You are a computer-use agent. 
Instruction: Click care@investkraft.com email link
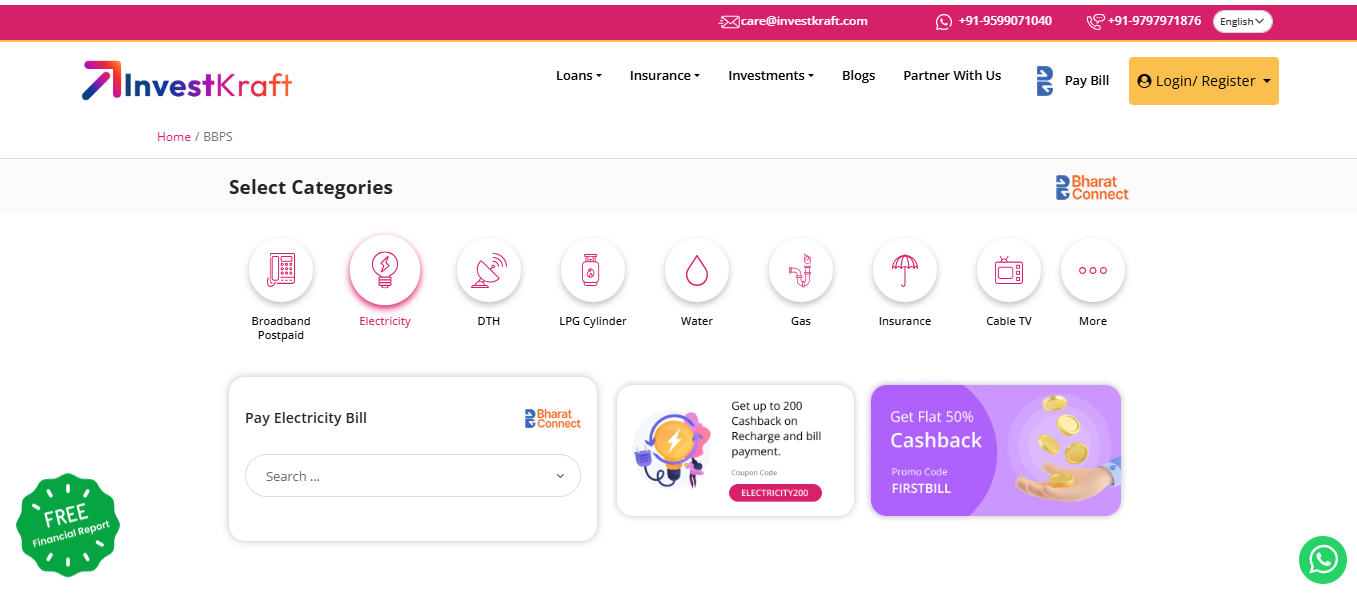pyautogui.click(x=804, y=21)
